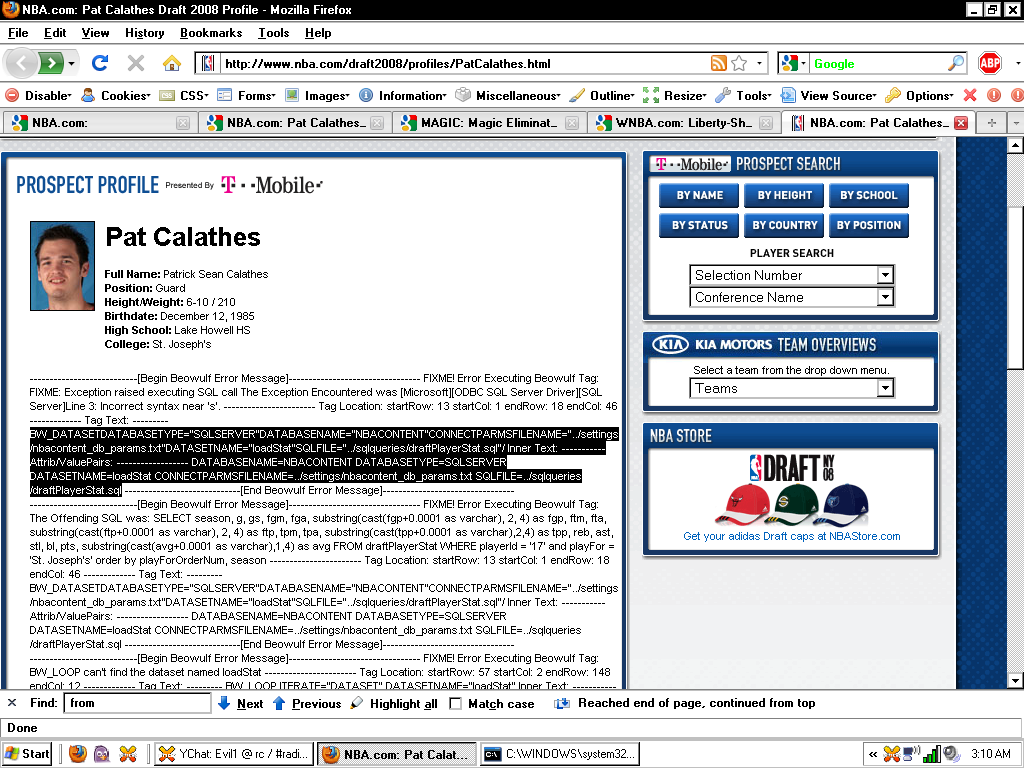Search prospects BY HEIGHT
The width and height of the screenshot is (1024, 768).
(x=784, y=195)
